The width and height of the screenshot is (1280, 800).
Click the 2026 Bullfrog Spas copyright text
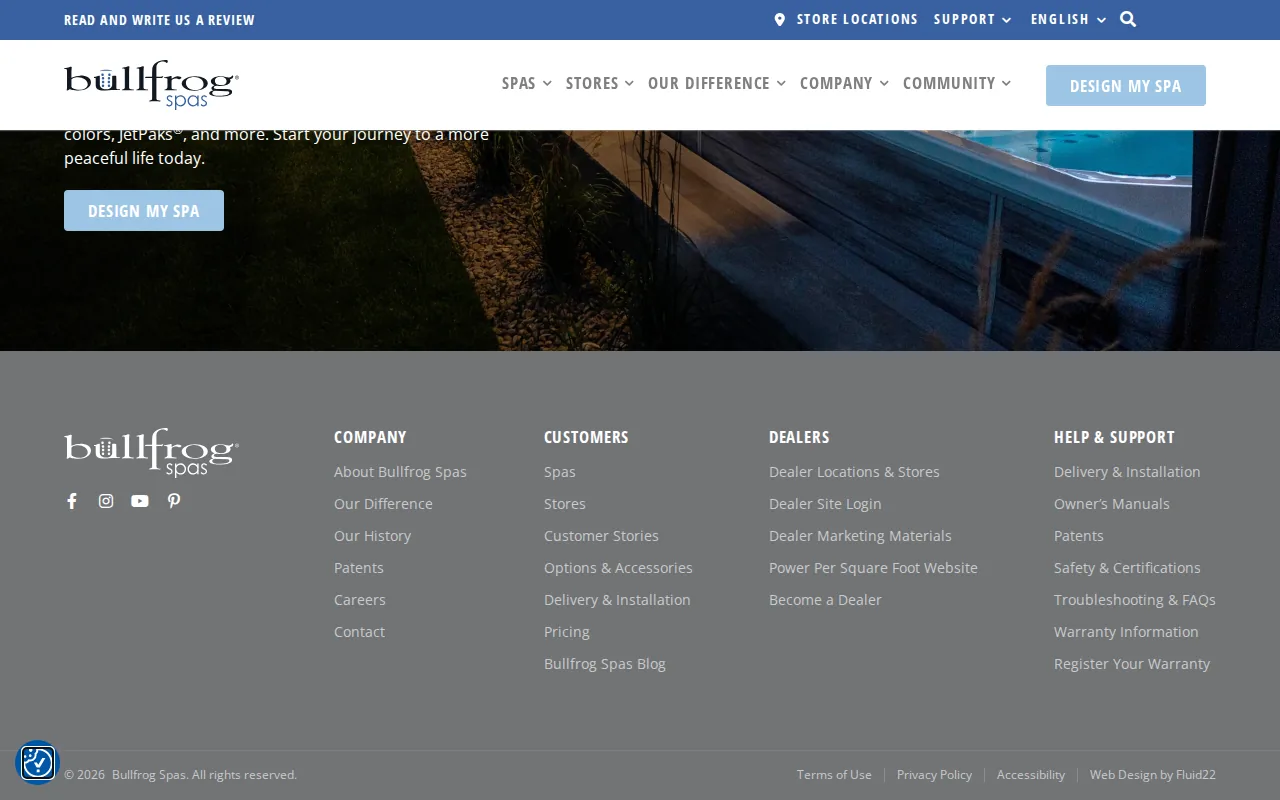coord(180,775)
